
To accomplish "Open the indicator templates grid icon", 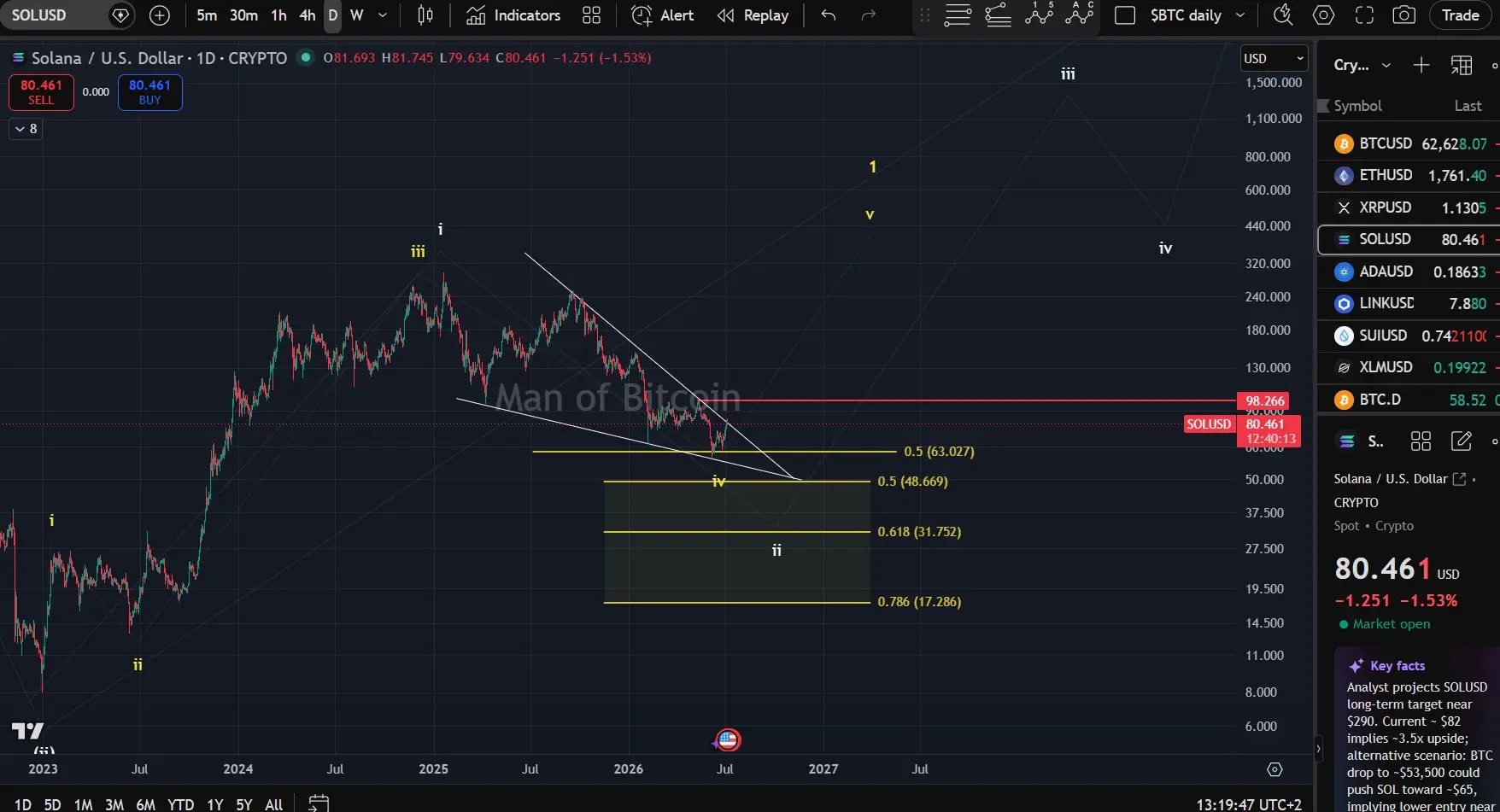I will tap(591, 15).
